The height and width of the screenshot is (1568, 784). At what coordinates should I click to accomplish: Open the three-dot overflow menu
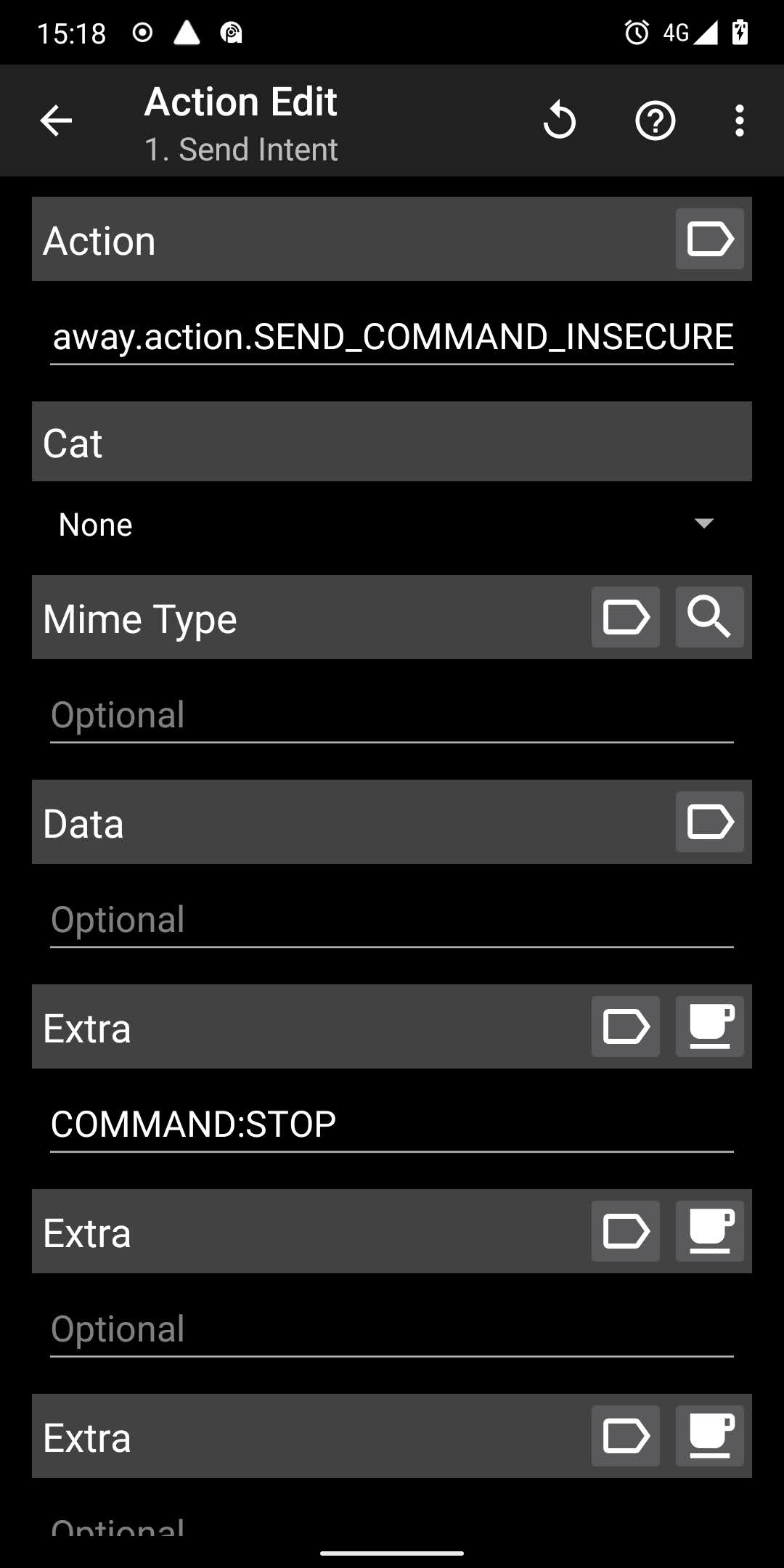tap(739, 121)
